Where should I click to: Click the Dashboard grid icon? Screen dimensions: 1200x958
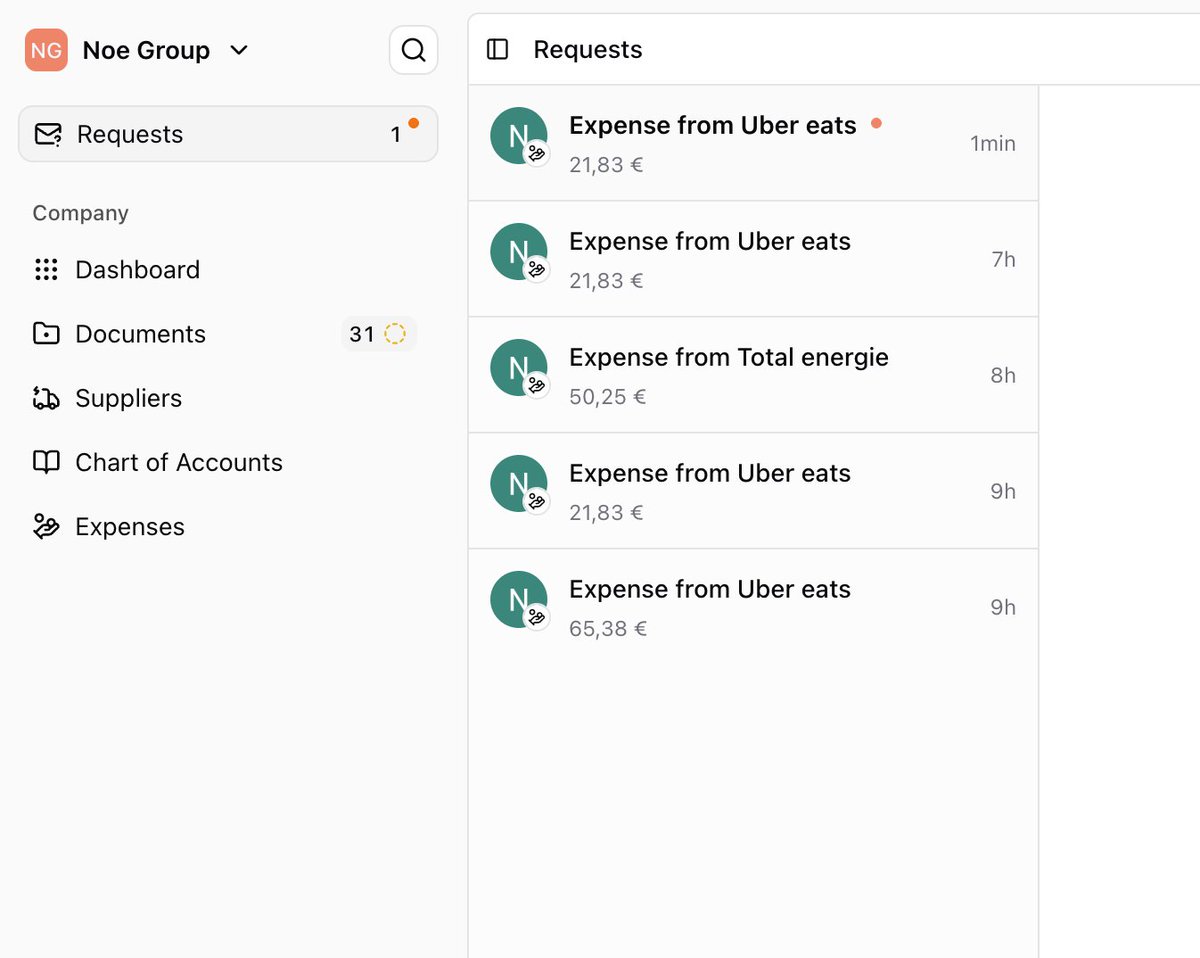pyautogui.click(x=46, y=270)
